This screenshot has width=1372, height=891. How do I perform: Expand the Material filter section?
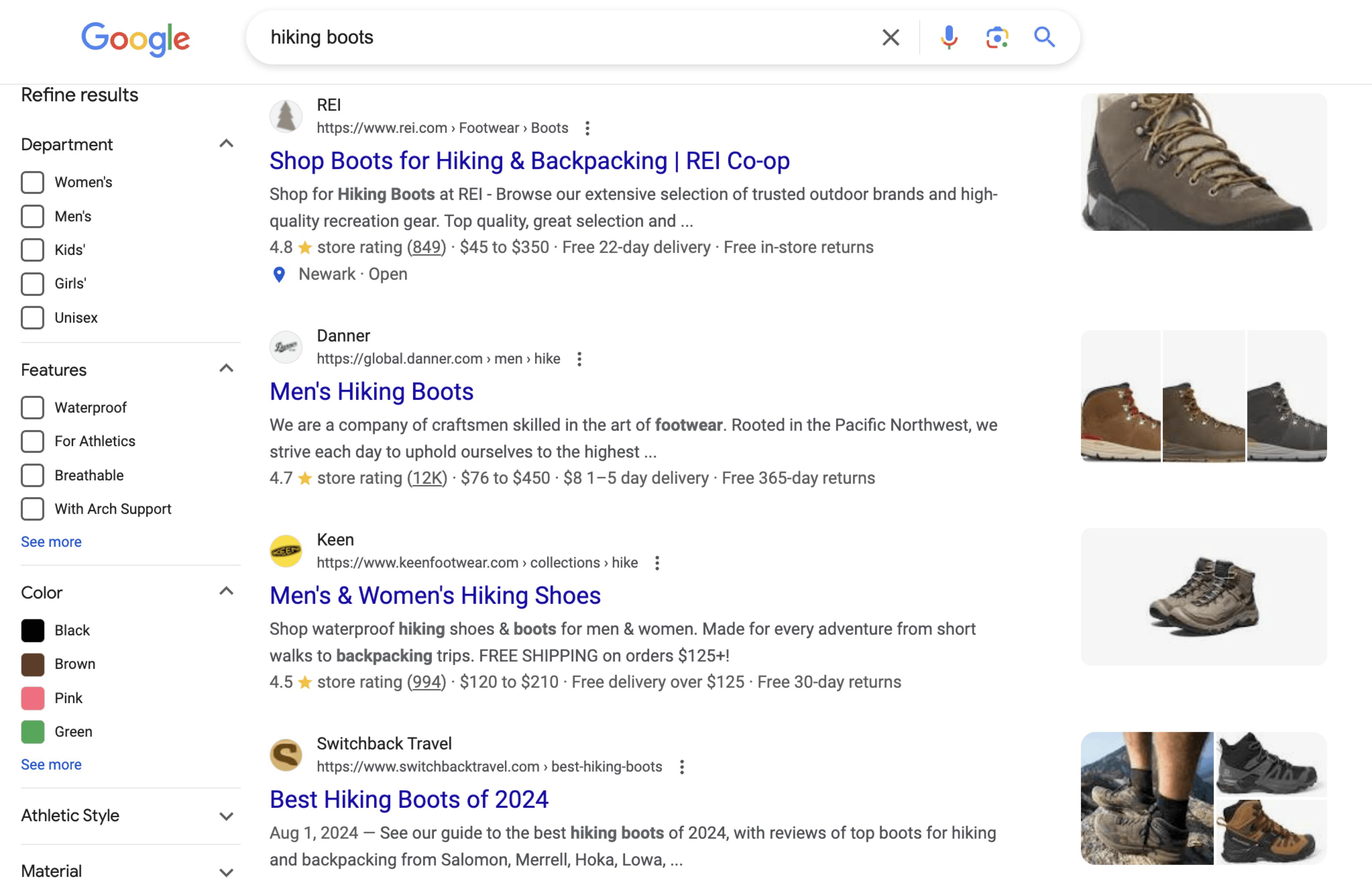[x=227, y=872]
